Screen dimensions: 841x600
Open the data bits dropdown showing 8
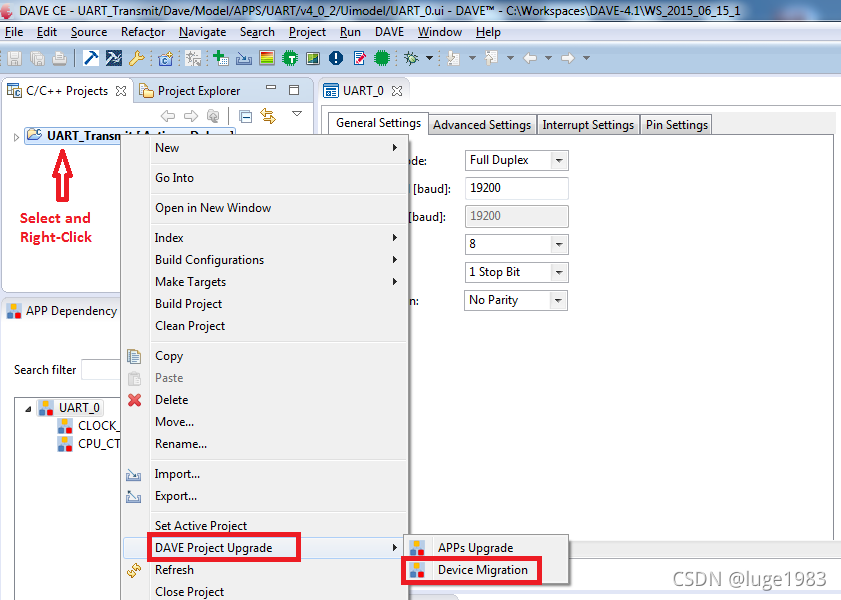(x=559, y=245)
